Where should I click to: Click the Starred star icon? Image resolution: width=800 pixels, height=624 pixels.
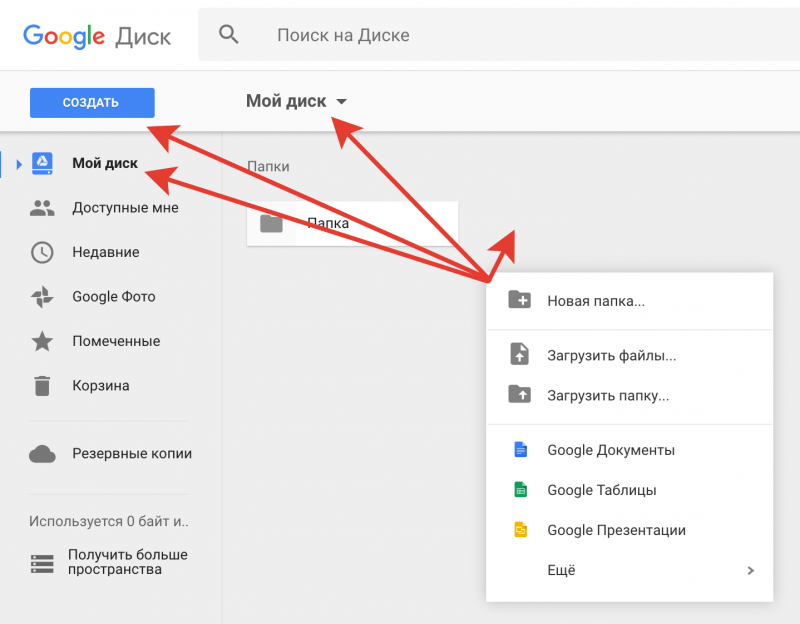click(42, 341)
